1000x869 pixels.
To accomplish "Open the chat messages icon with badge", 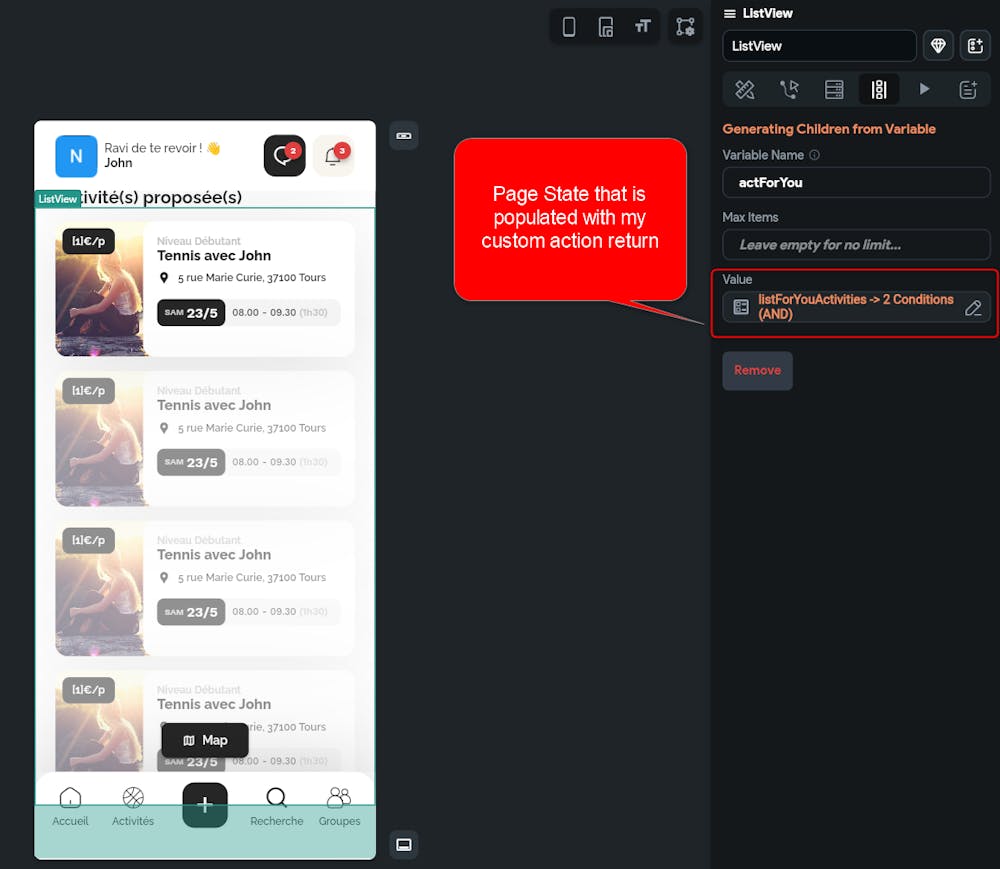I will pos(284,156).
